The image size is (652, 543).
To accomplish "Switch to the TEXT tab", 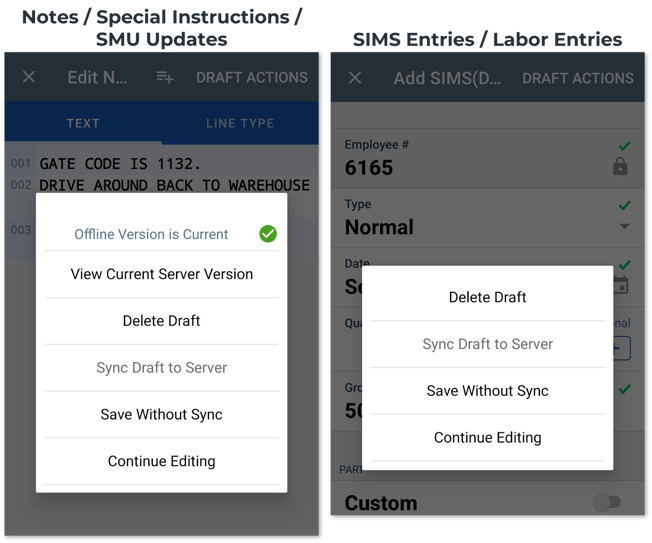I will [83, 123].
